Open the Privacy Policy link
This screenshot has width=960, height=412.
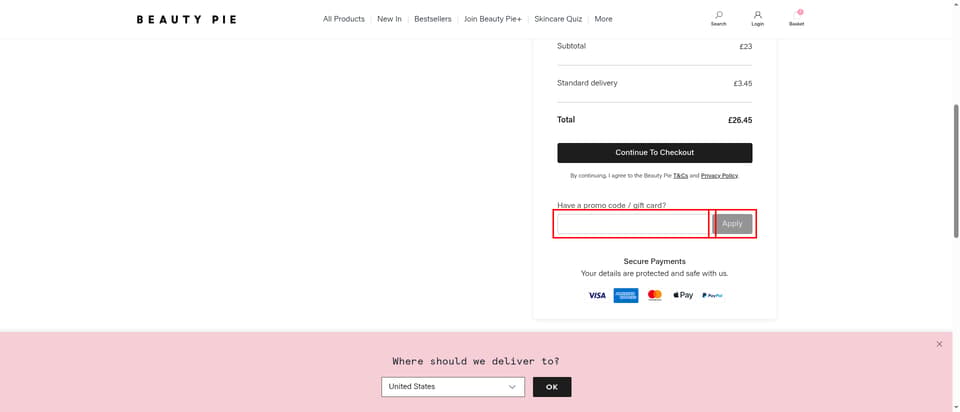click(719, 176)
